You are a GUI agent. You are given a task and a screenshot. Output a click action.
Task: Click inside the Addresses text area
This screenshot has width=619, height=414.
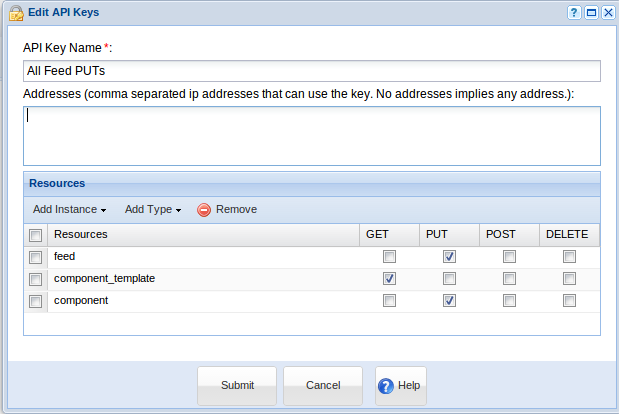(x=311, y=135)
